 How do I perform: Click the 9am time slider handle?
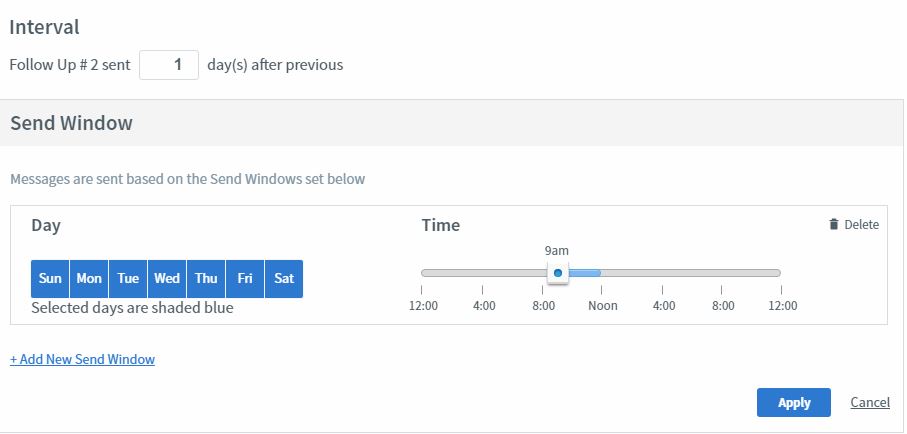coord(558,273)
